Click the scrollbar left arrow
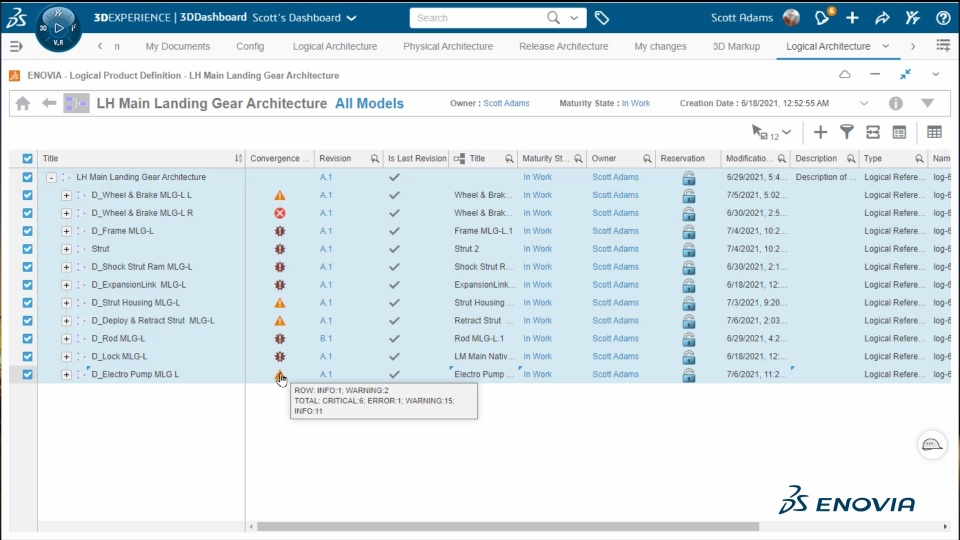Viewport: 960px width, 540px height. [x=251, y=527]
